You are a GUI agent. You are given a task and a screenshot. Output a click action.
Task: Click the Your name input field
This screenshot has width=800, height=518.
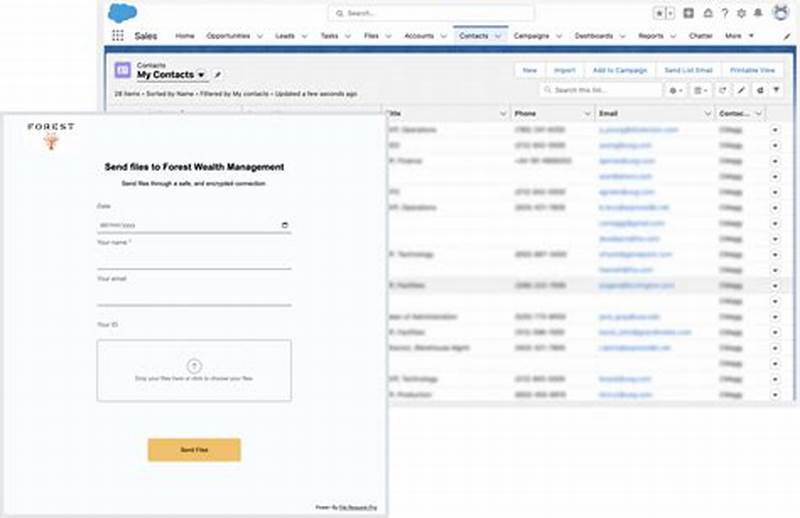pyautogui.click(x=194, y=259)
